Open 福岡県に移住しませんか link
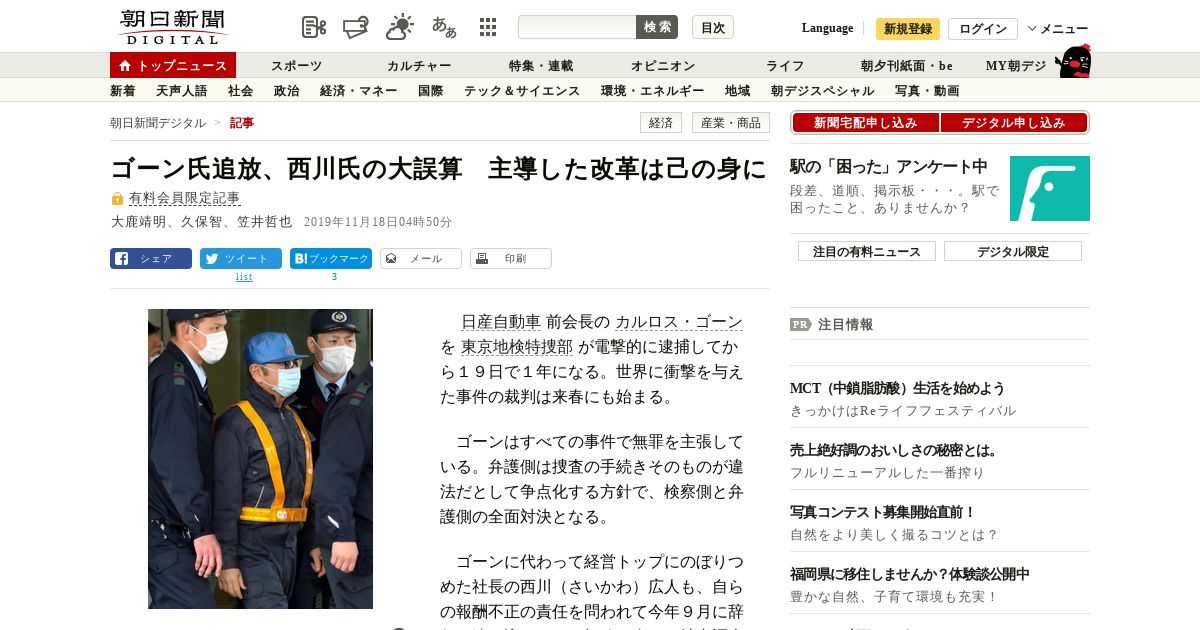 (x=909, y=574)
